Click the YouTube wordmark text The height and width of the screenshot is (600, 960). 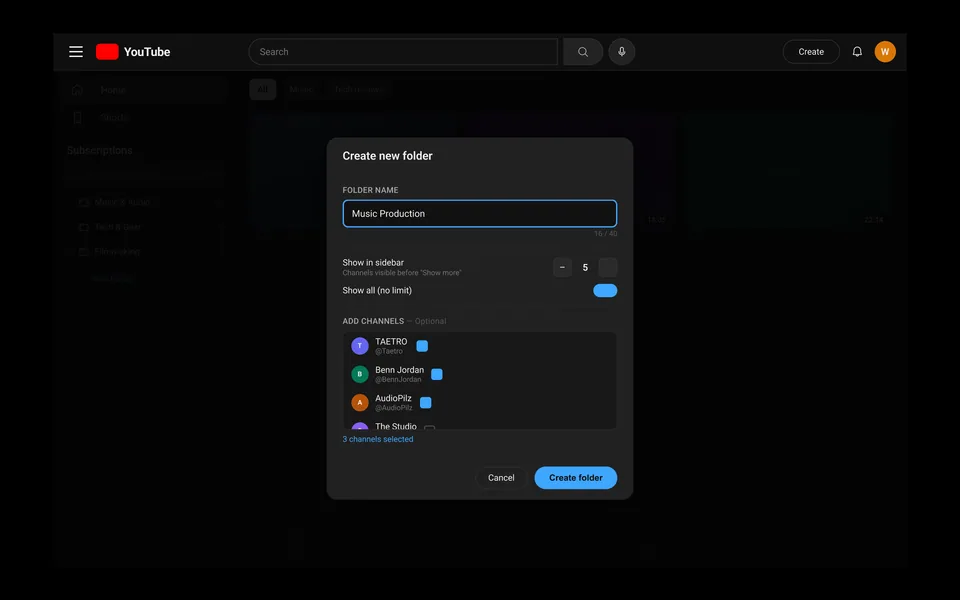147,52
